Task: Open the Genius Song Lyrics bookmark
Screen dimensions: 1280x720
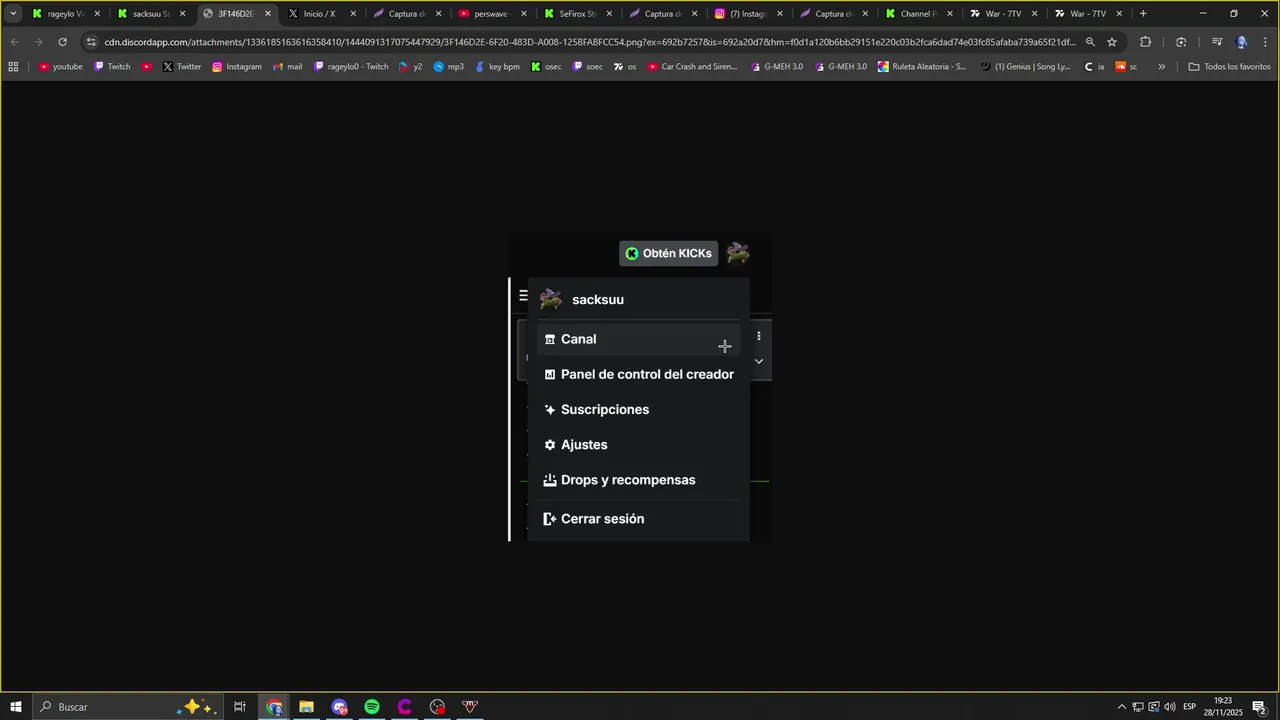Action: (1026, 67)
